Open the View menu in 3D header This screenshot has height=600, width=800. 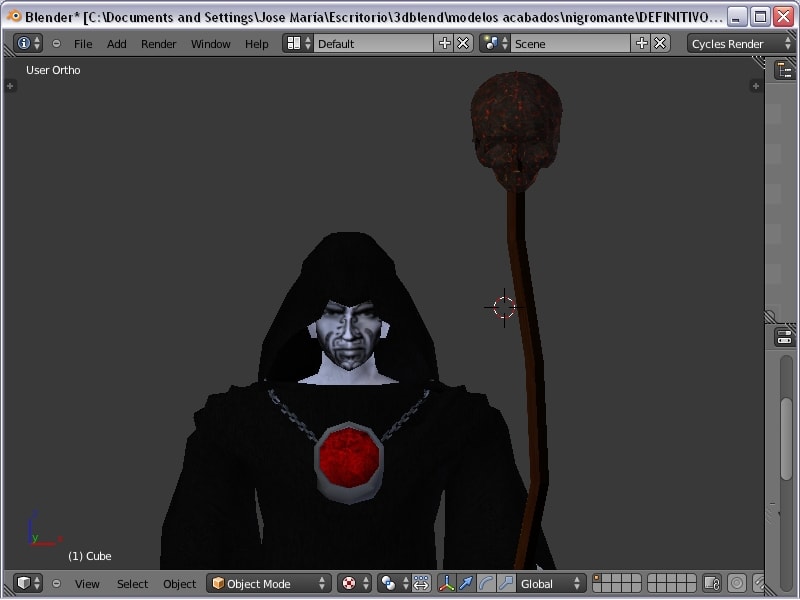[x=87, y=584]
